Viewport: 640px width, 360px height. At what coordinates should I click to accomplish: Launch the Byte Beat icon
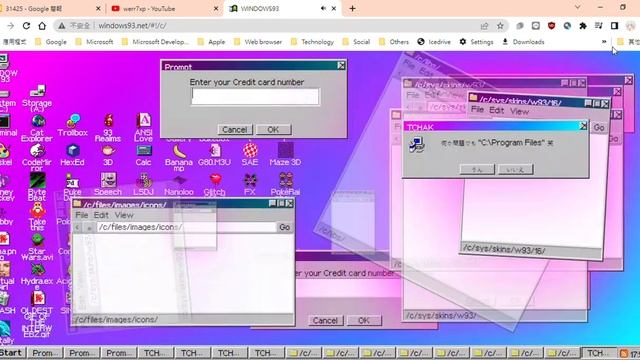(x=37, y=187)
